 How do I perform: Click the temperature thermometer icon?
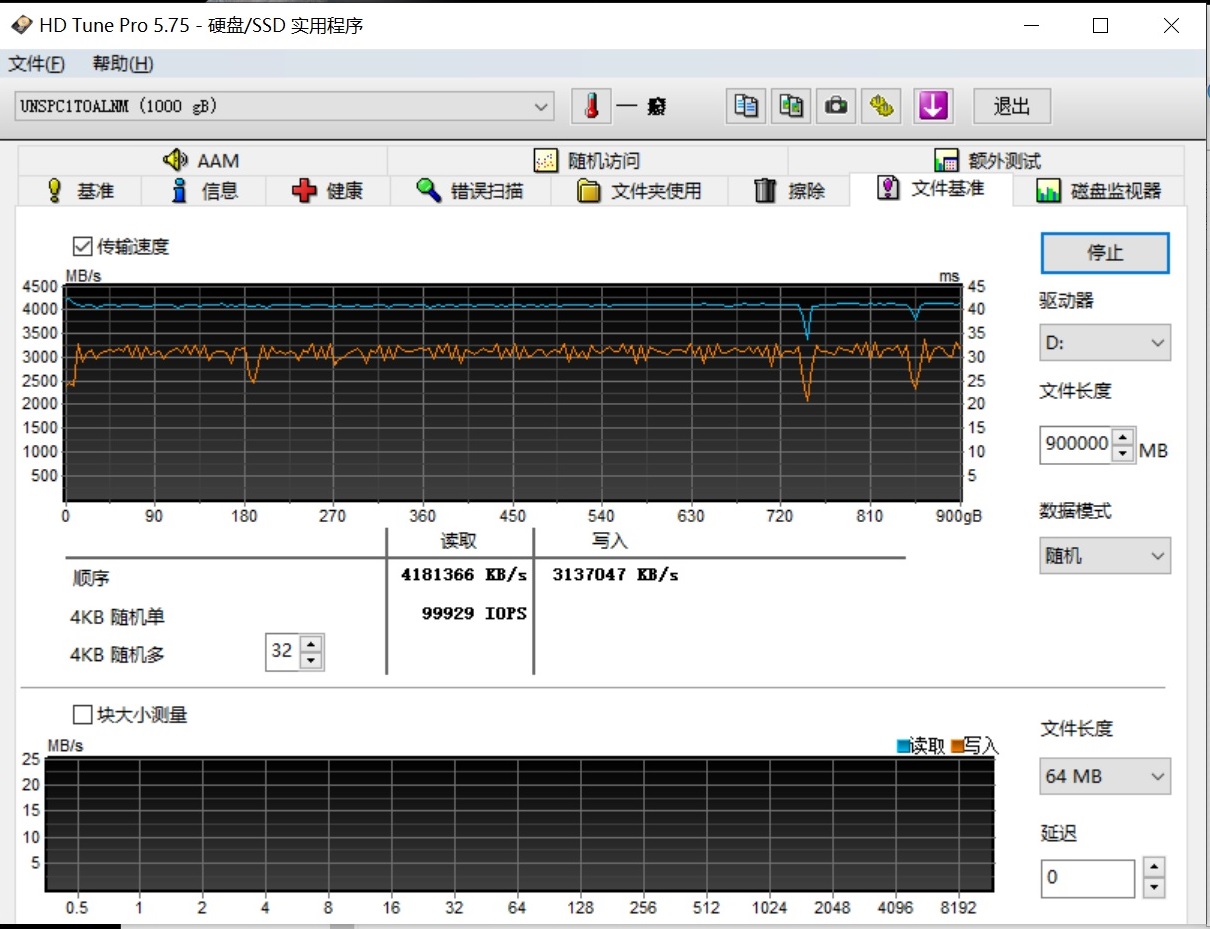[591, 106]
